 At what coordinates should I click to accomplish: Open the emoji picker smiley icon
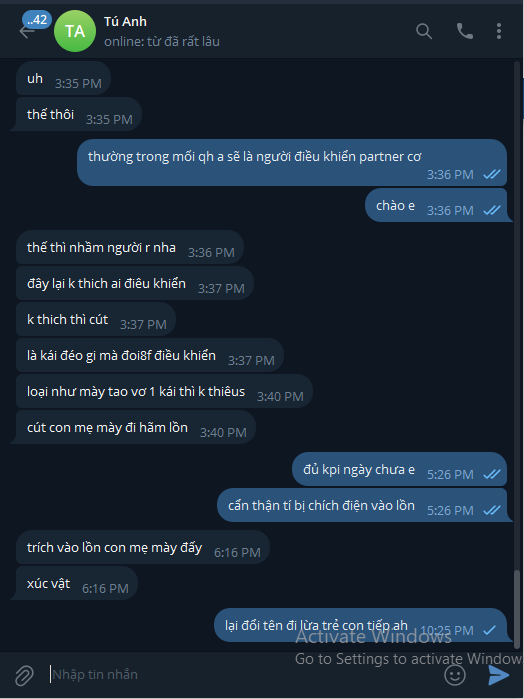tap(455, 675)
